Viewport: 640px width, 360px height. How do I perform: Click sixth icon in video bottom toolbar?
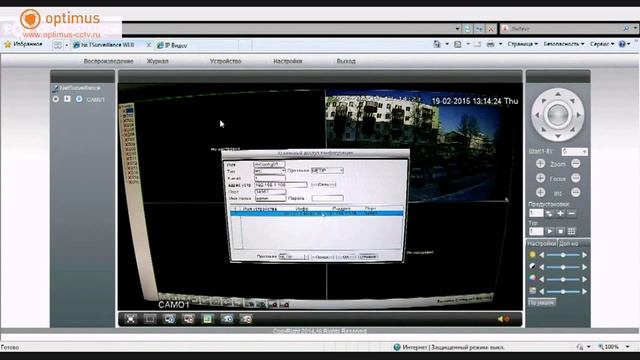[227, 319]
